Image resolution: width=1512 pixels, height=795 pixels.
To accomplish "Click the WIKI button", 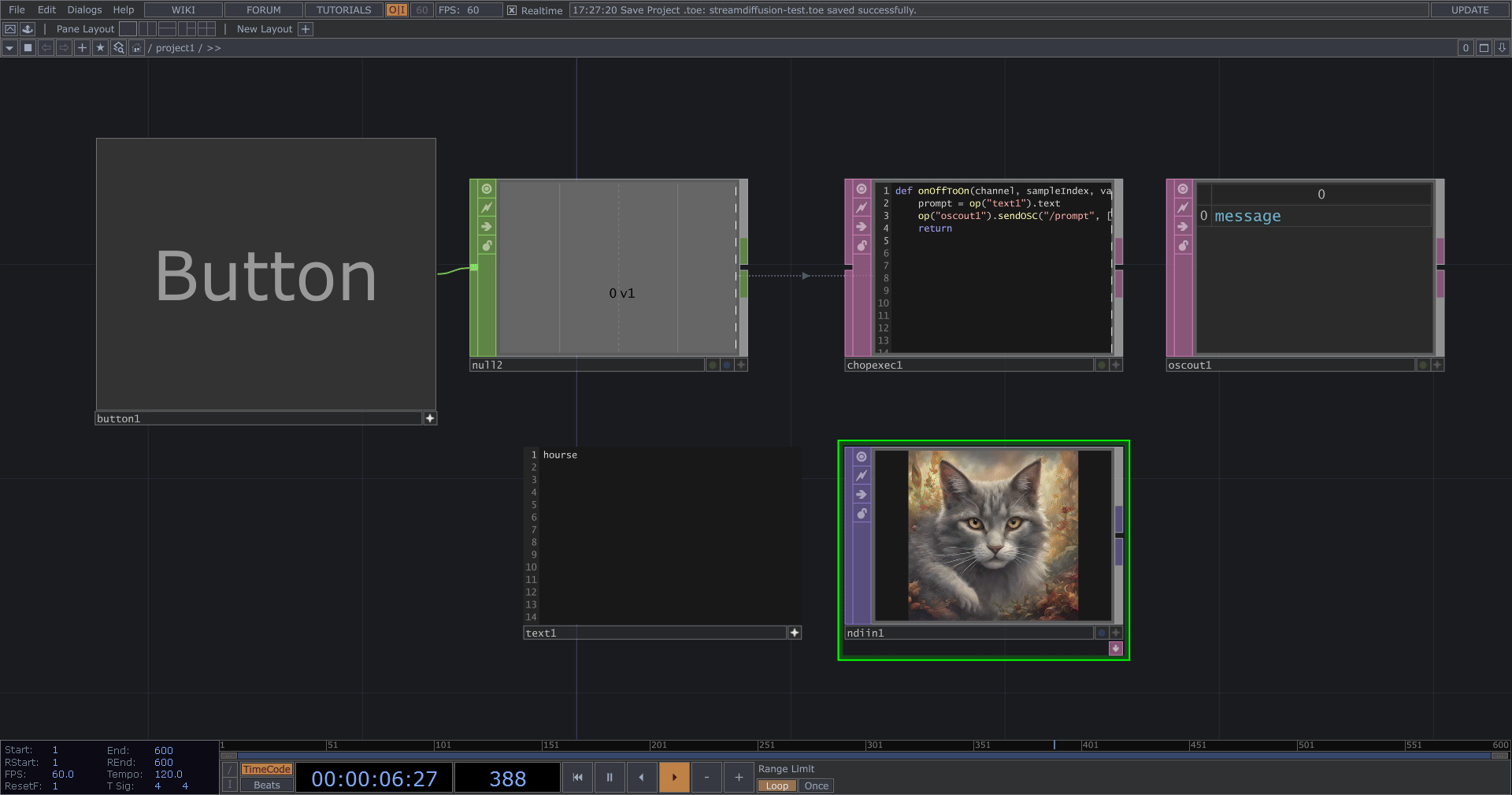I will point(183,10).
